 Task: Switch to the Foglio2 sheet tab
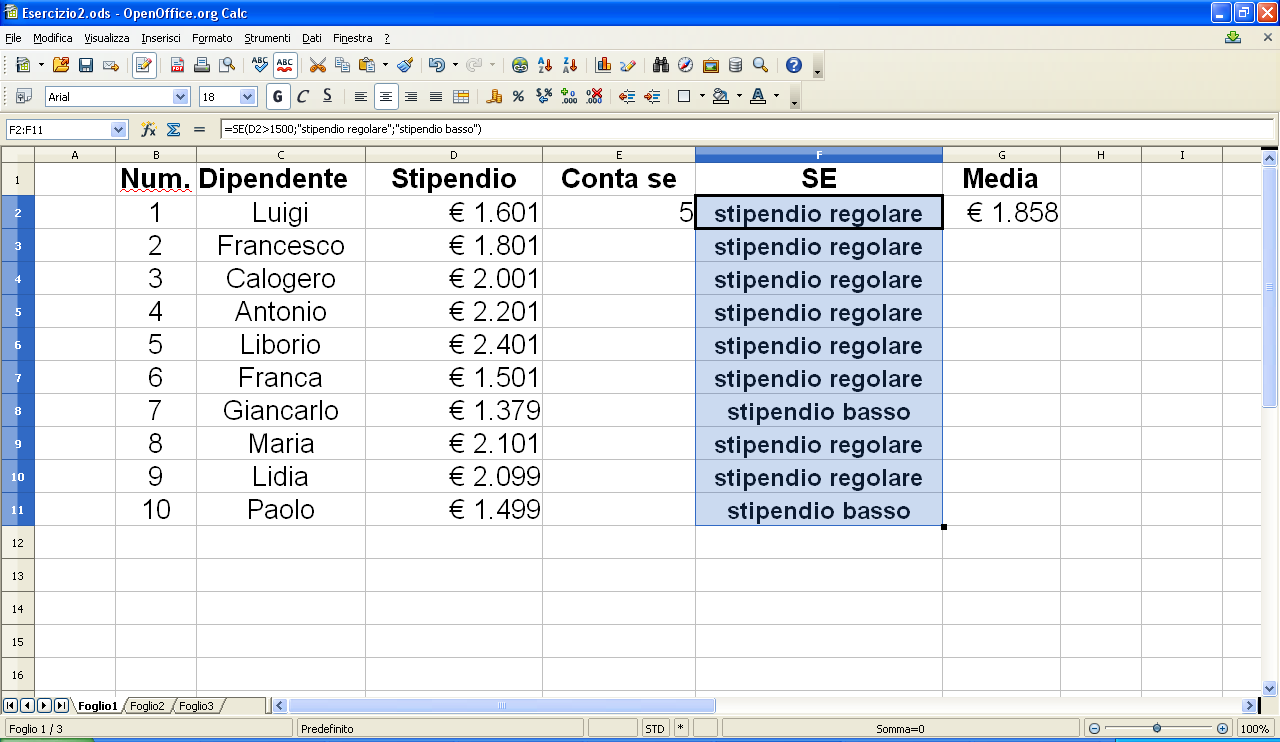pyautogui.click(x=147, y=706)
